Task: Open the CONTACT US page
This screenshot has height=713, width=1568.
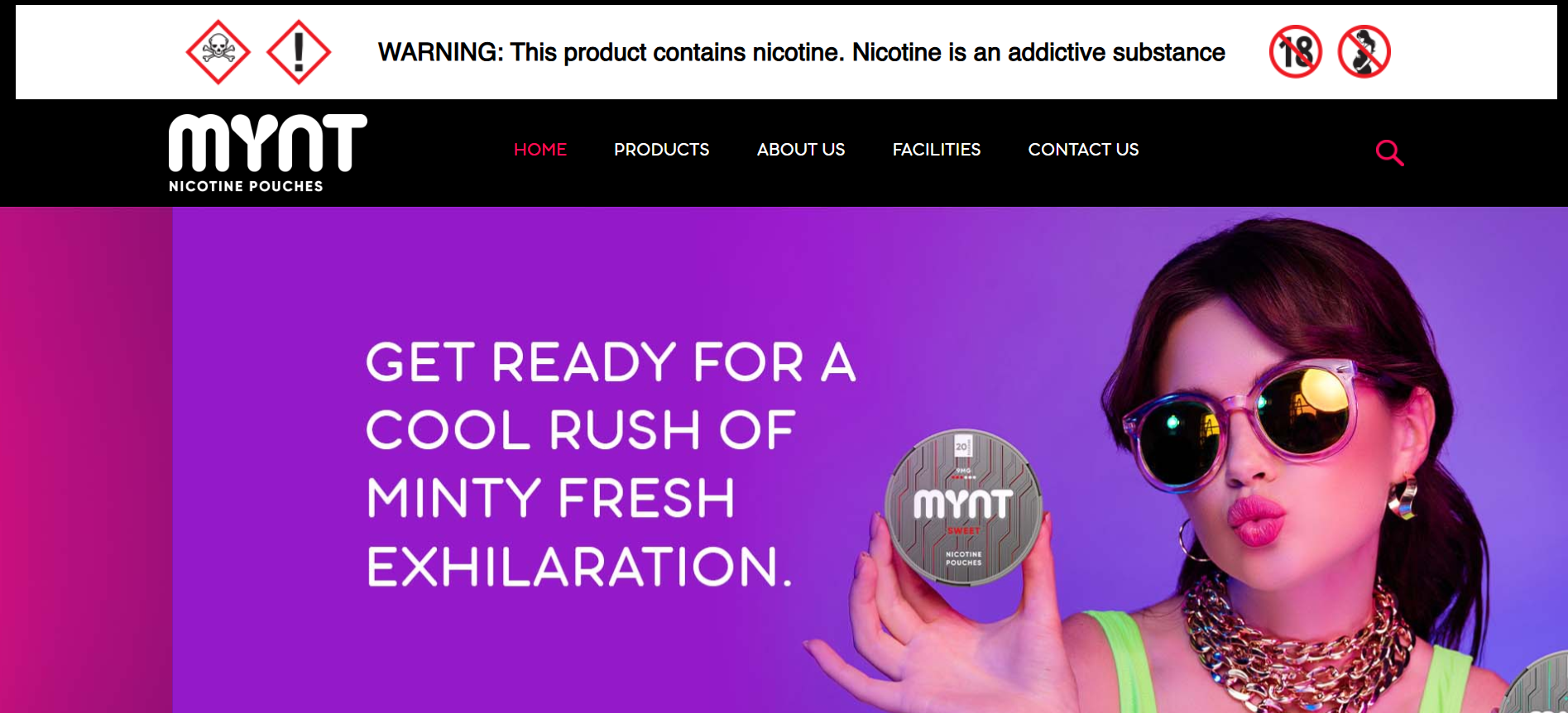Action: [1083, 150]
